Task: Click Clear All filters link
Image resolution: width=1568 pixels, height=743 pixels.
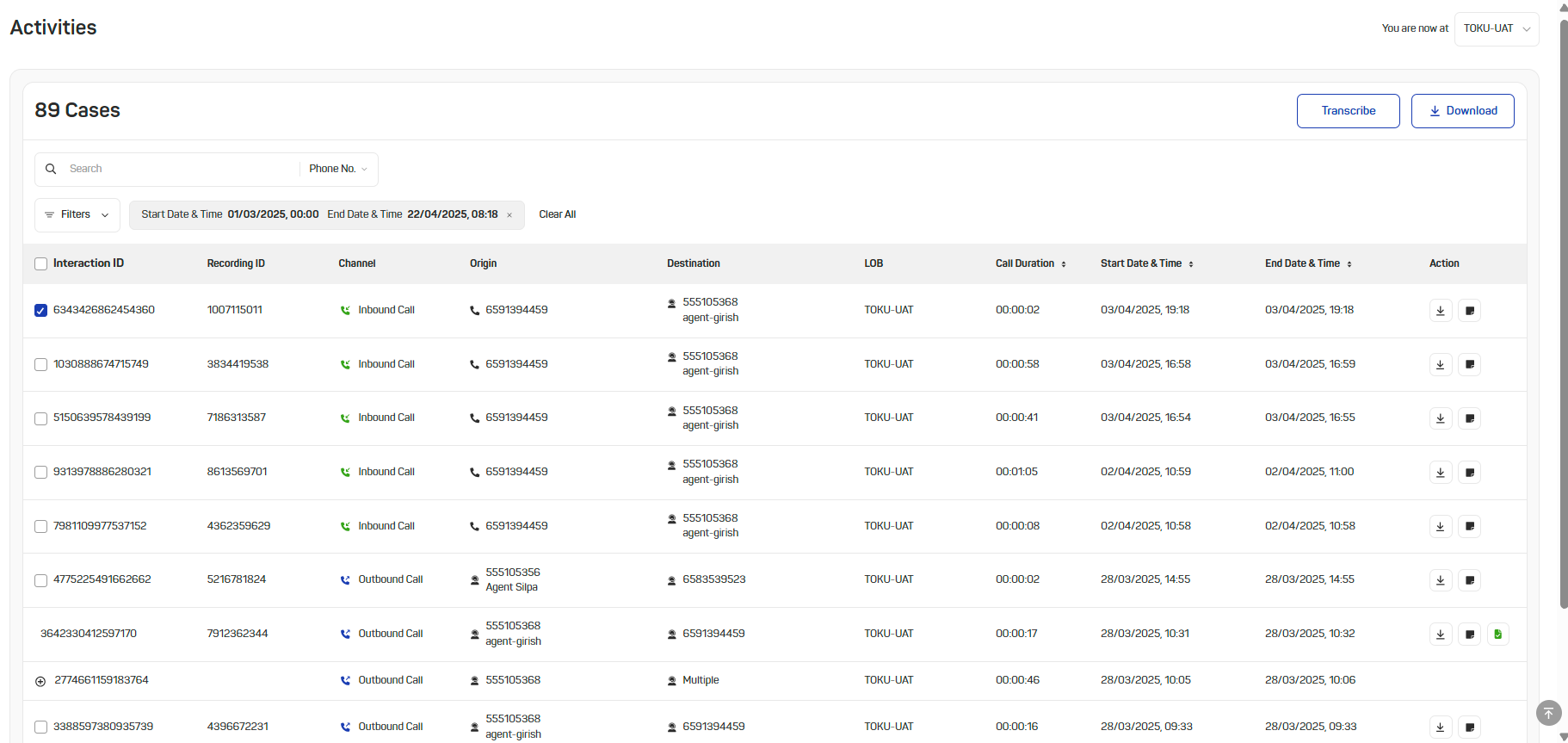Action: coord(558,214)
